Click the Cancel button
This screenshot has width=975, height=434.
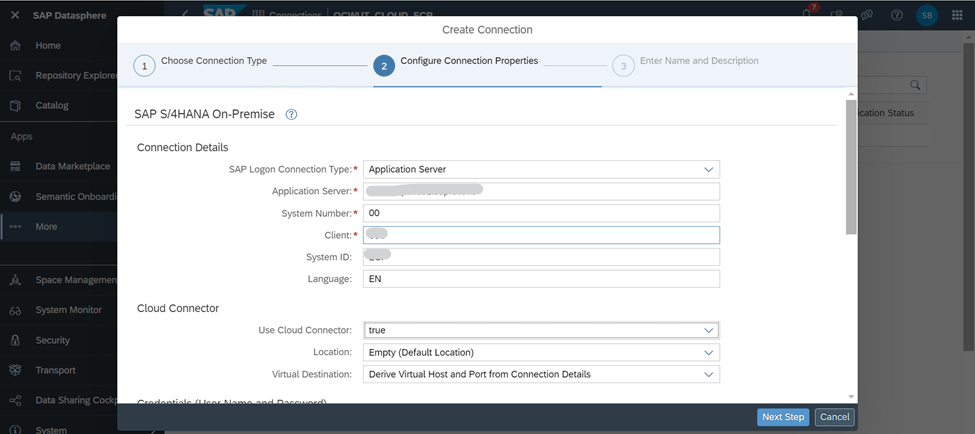click(834, 417)
